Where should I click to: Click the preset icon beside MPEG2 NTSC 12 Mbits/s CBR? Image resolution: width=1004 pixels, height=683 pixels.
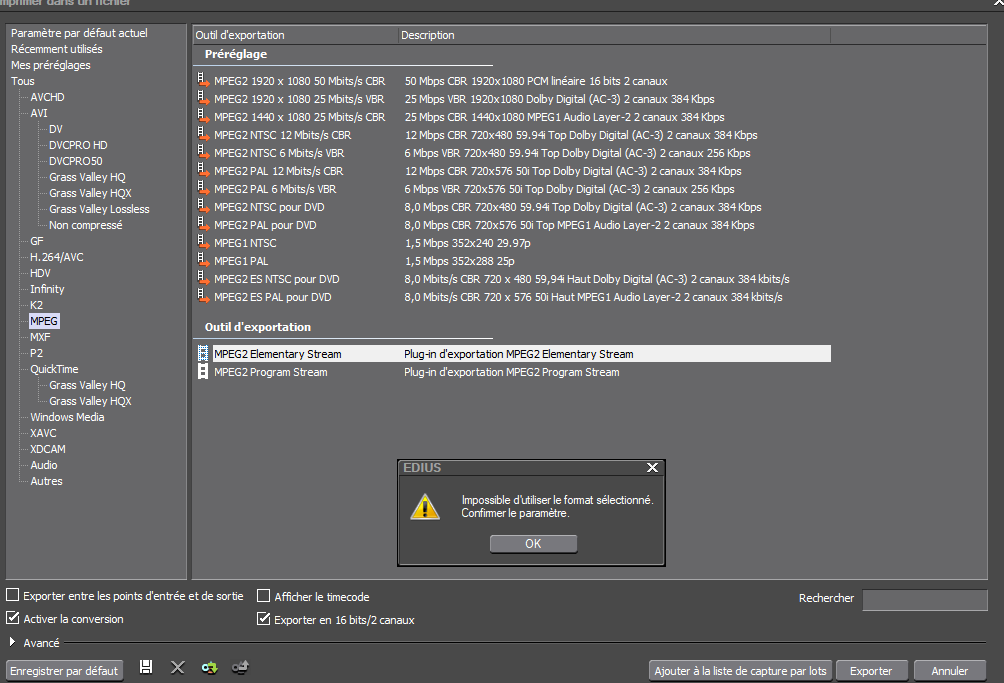[x=203, y=134]
